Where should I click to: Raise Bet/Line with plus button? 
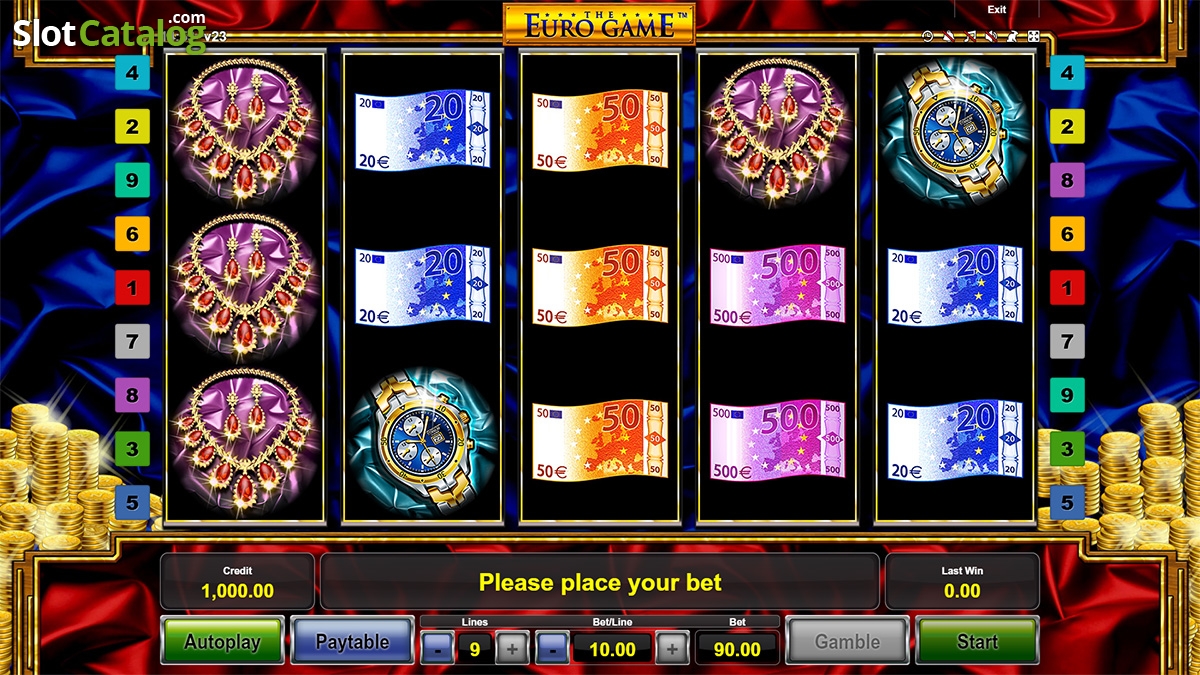(x=672, y=649)
